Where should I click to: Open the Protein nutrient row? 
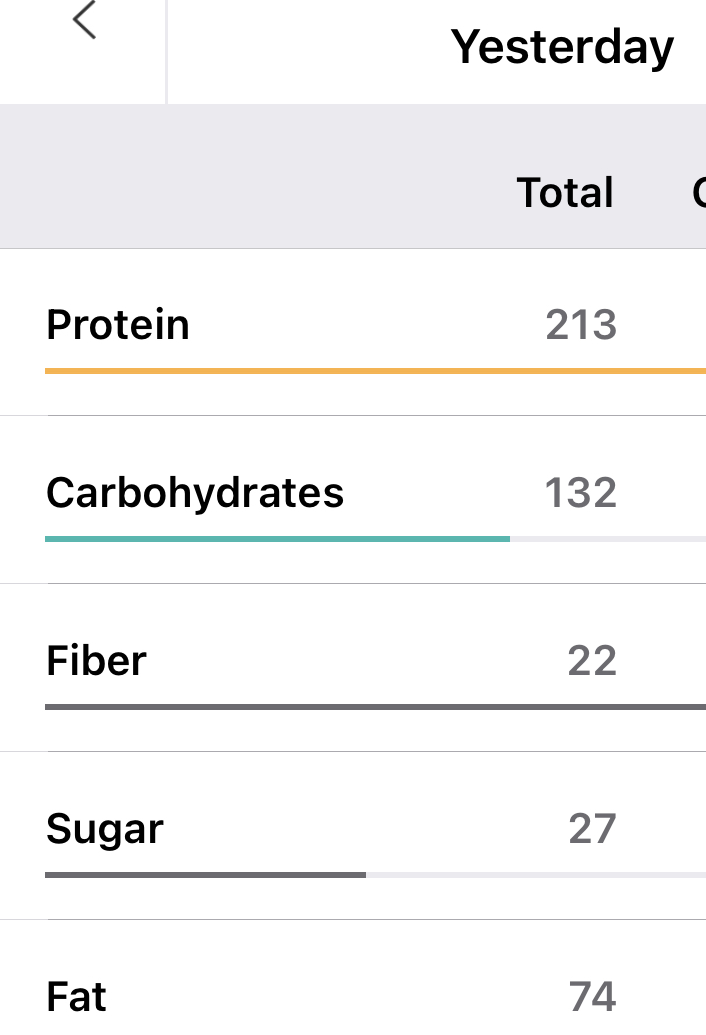tap(118, 325)
